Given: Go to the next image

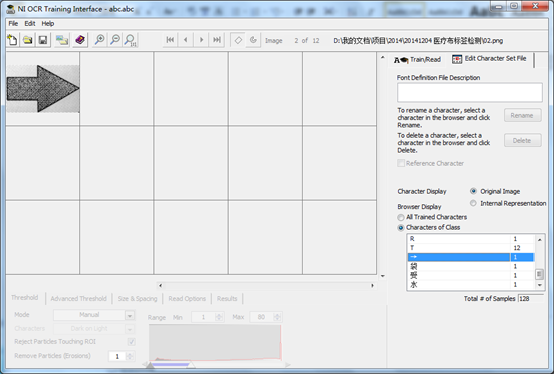Looking at the screenshot, I should [201, 40].
